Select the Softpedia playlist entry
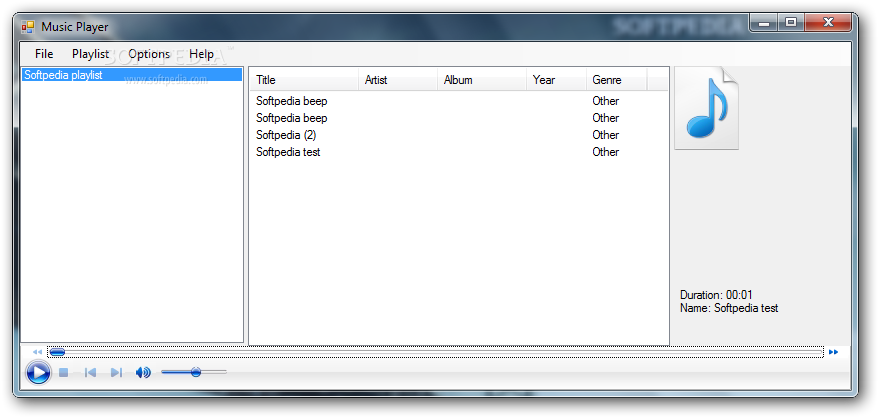 (132, 75)
